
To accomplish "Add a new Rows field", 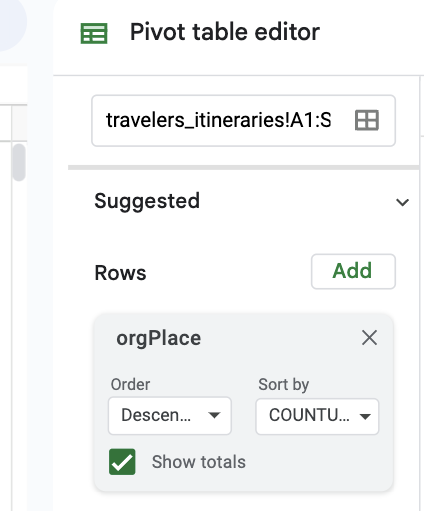I will coord(353,271).
